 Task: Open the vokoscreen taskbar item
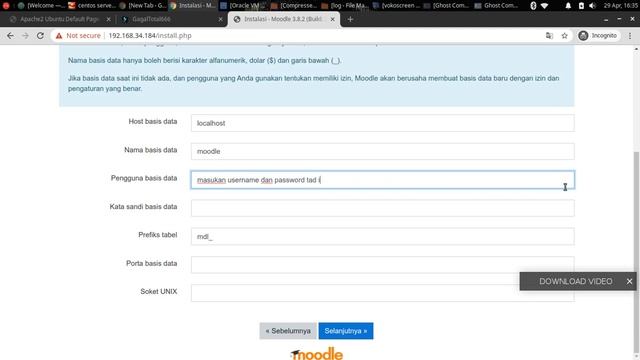(x=396, y=6)
